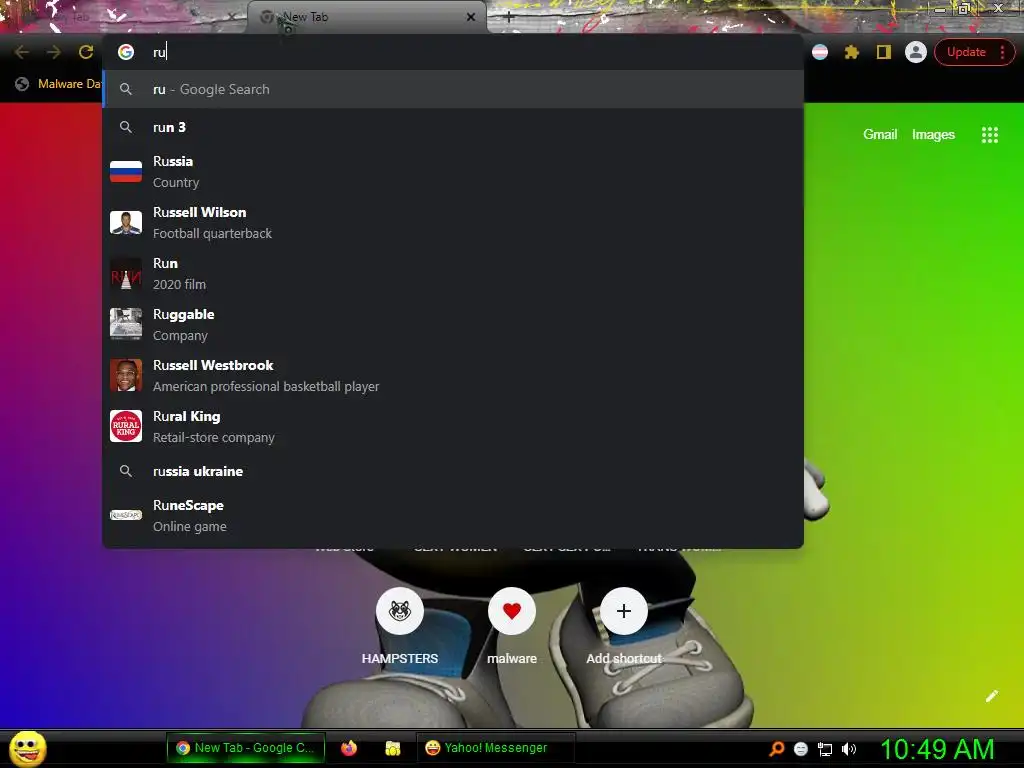Focus the address bar containing 'ru'
Screen dimensions: 1024x768
point(453,52)
